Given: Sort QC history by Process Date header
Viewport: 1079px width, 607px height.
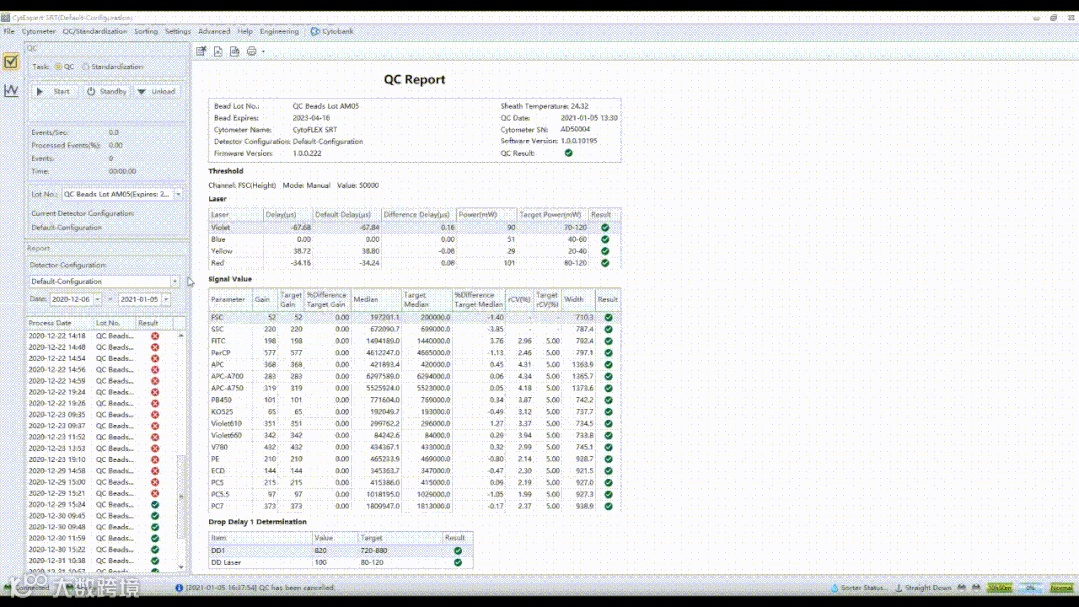Looking at the screenshot, I should 59,323.
